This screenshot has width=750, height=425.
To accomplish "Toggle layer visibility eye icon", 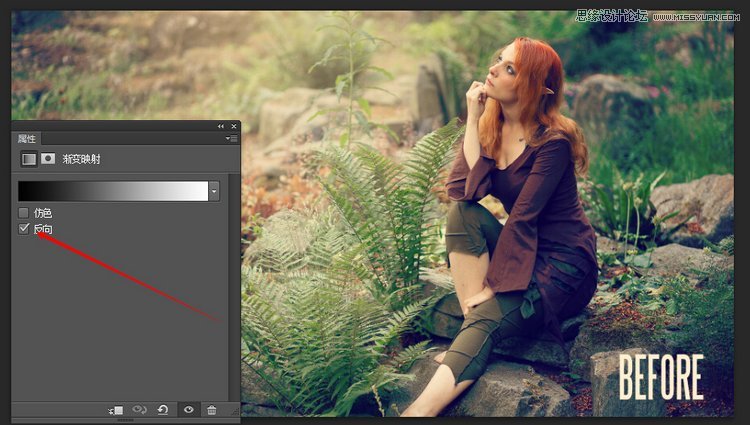I will 187,410.
